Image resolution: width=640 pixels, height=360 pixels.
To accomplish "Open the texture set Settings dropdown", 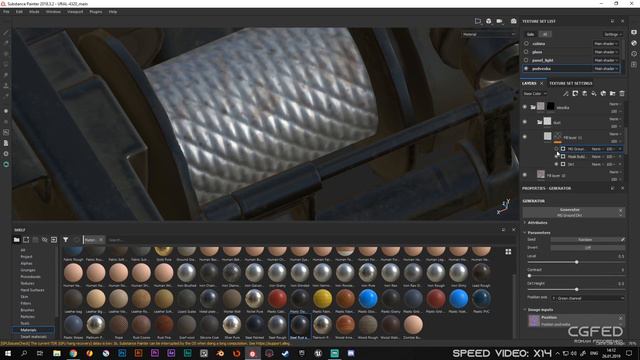I will (613, 34).
